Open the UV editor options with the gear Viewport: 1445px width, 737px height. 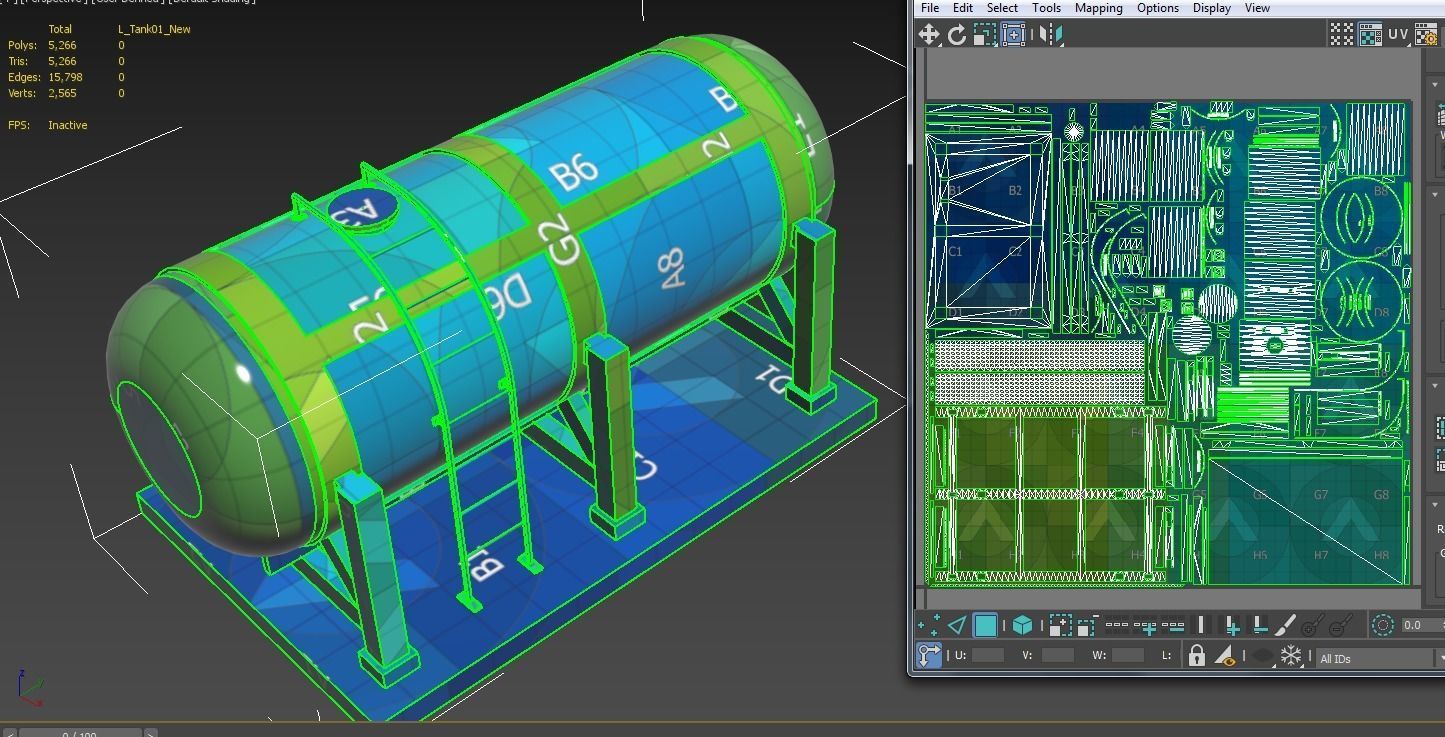(x=1428, y=36)
